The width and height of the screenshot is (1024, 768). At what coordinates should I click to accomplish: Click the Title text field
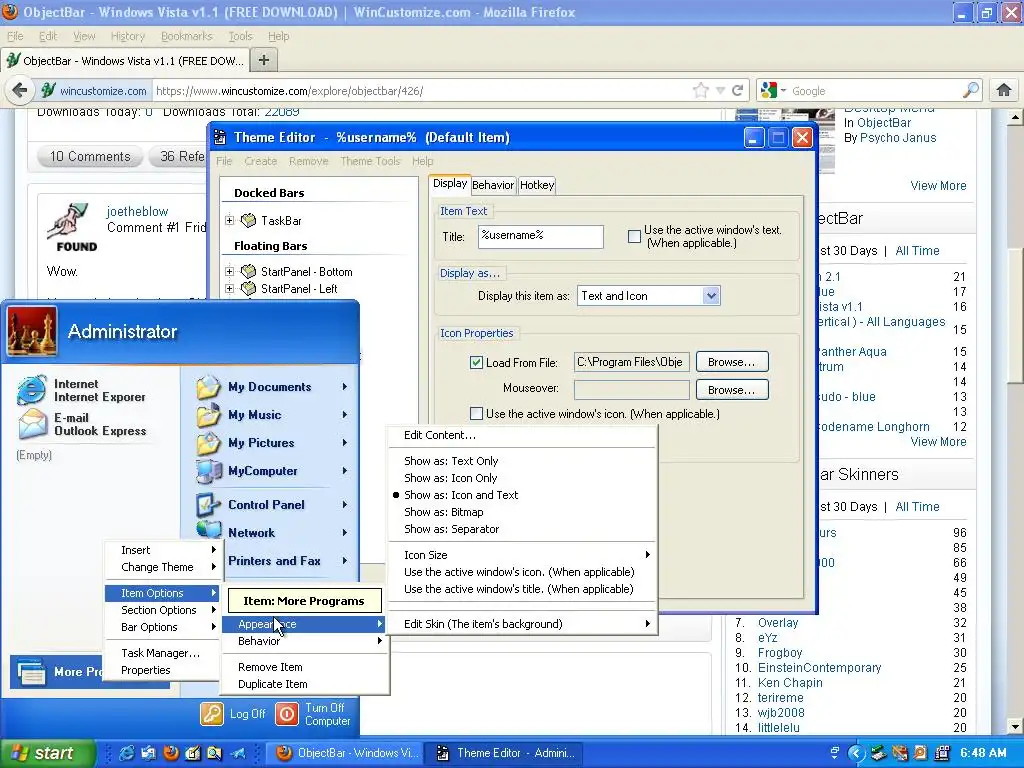(541, 236)
